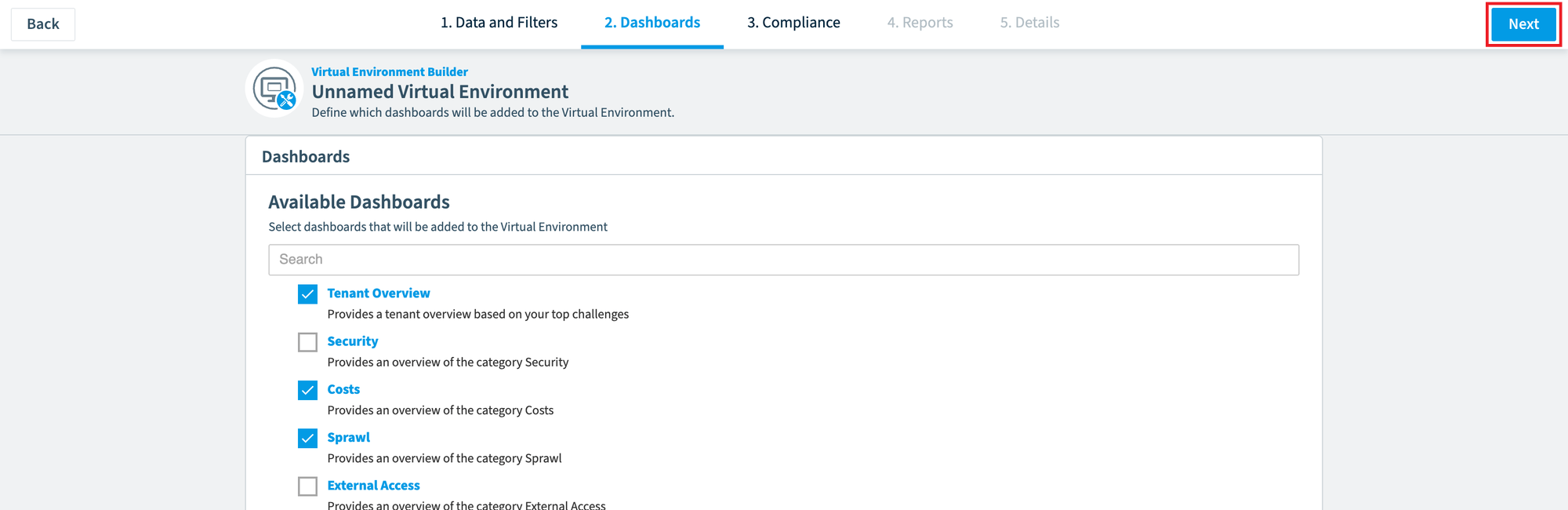The height and width of the screenshot is (510, 1568).
Task: Click 'Provides an overview of the category Security'
Action: click(x=448, y=362)
